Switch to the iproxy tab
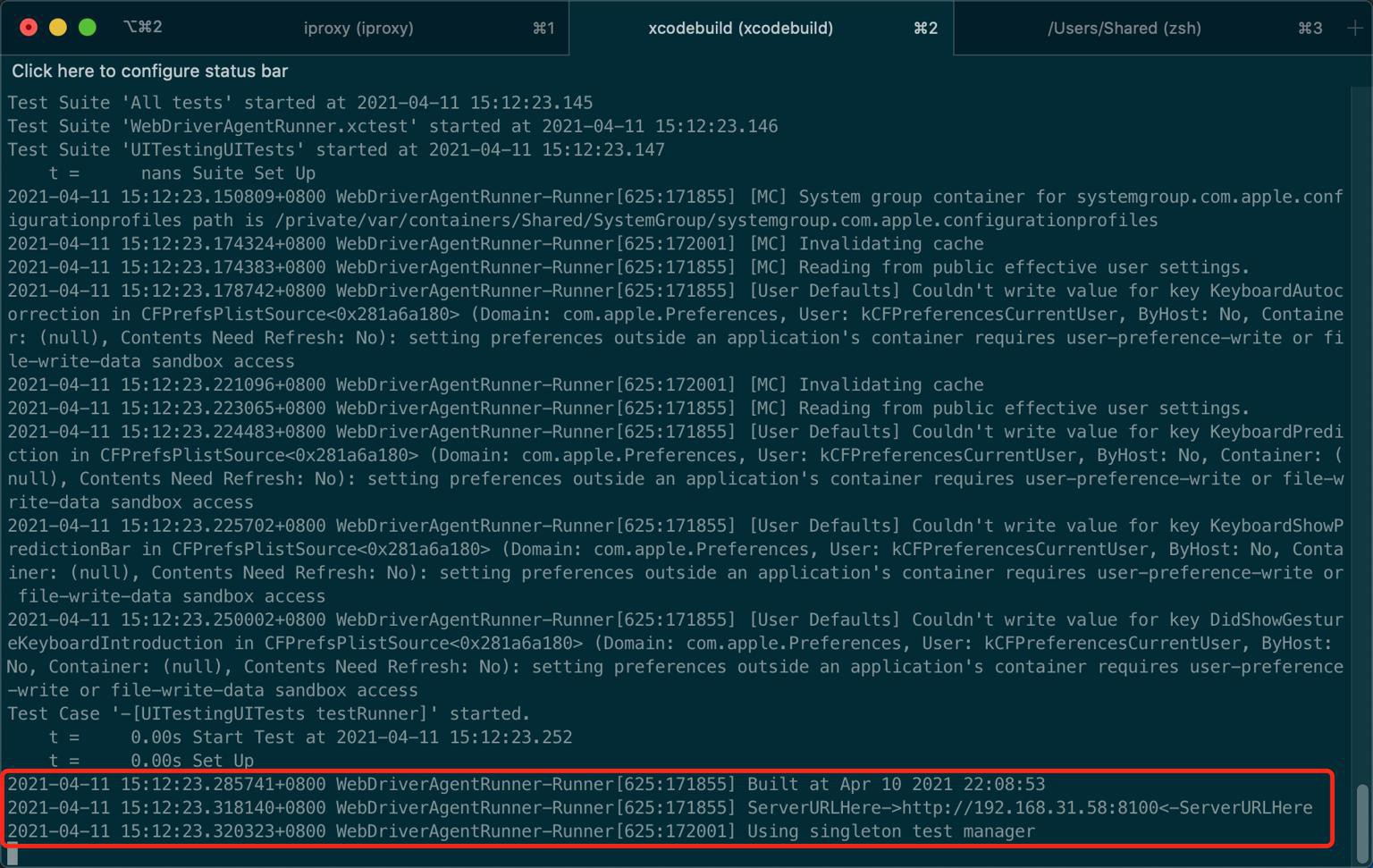The width and height of the screenshot is (1373, 868). click(x=358, y=28)
